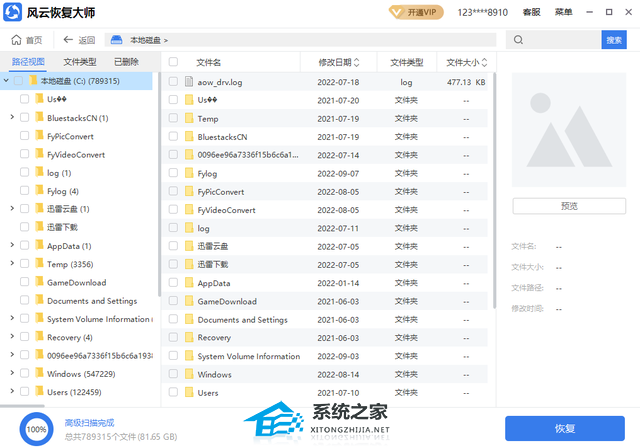Expand the Temp (3356) tree node
Image resolution: width=640 pixels, height=448 pixels.
[12, 263]
